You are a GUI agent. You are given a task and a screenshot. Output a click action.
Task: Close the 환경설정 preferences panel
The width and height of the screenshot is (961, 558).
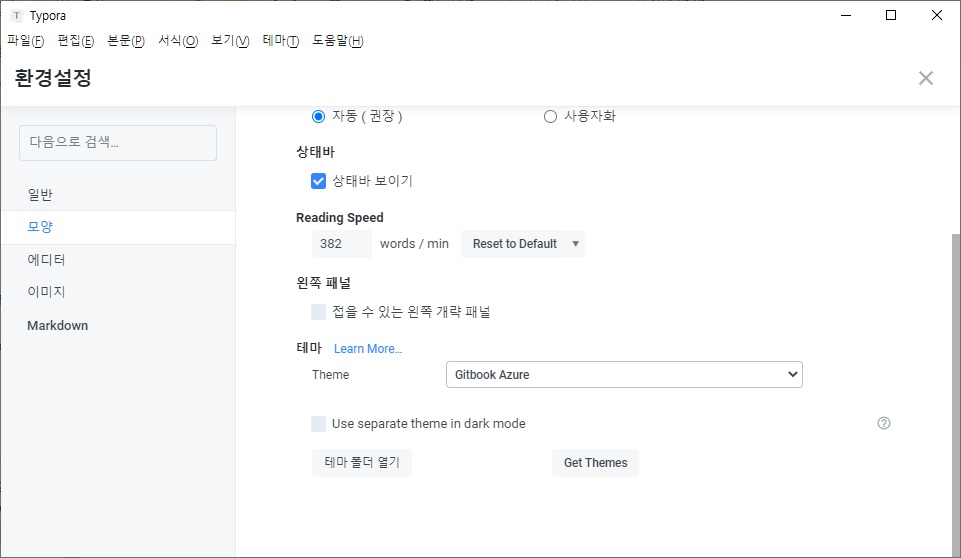[x=925, y=78]
